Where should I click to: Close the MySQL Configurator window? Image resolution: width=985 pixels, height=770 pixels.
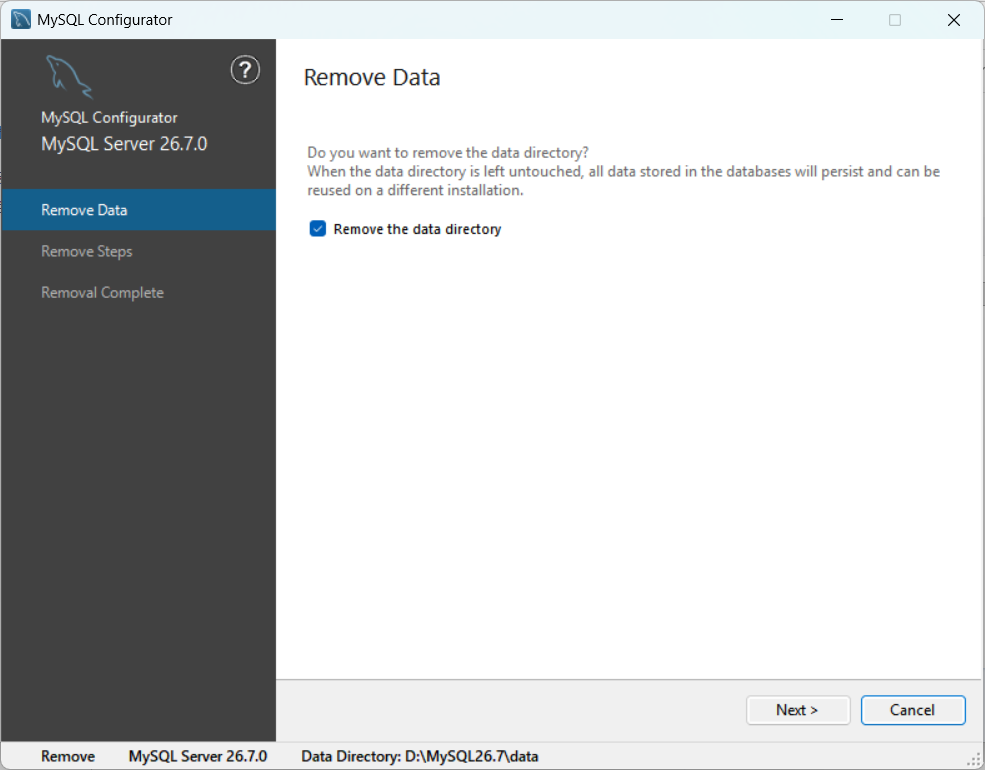pyautogui.click(x=954, y=20)
